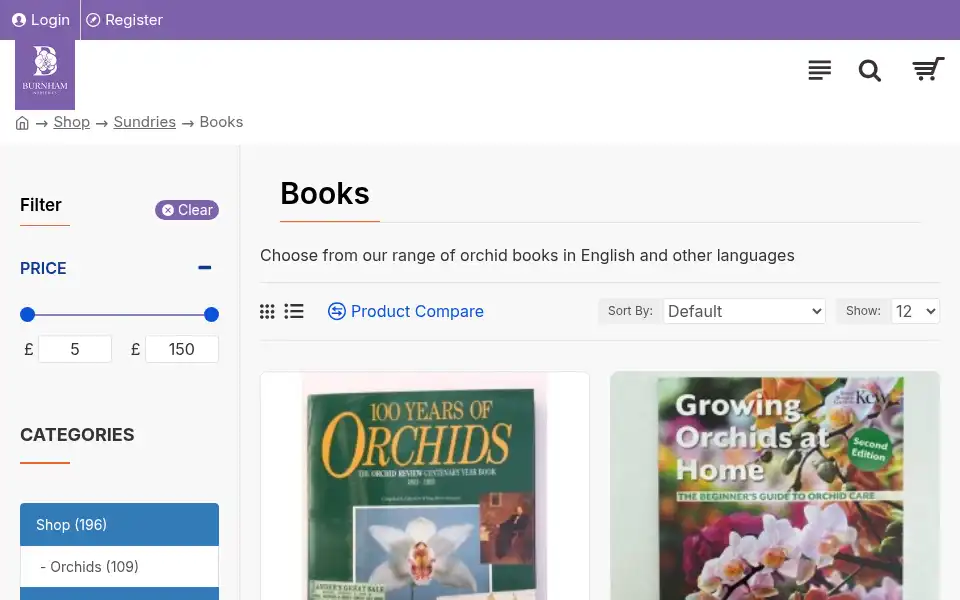Click the PRICE filter label
Image resolution: width=960 pixels, height=600 pixels.
[x=43, y=268]
